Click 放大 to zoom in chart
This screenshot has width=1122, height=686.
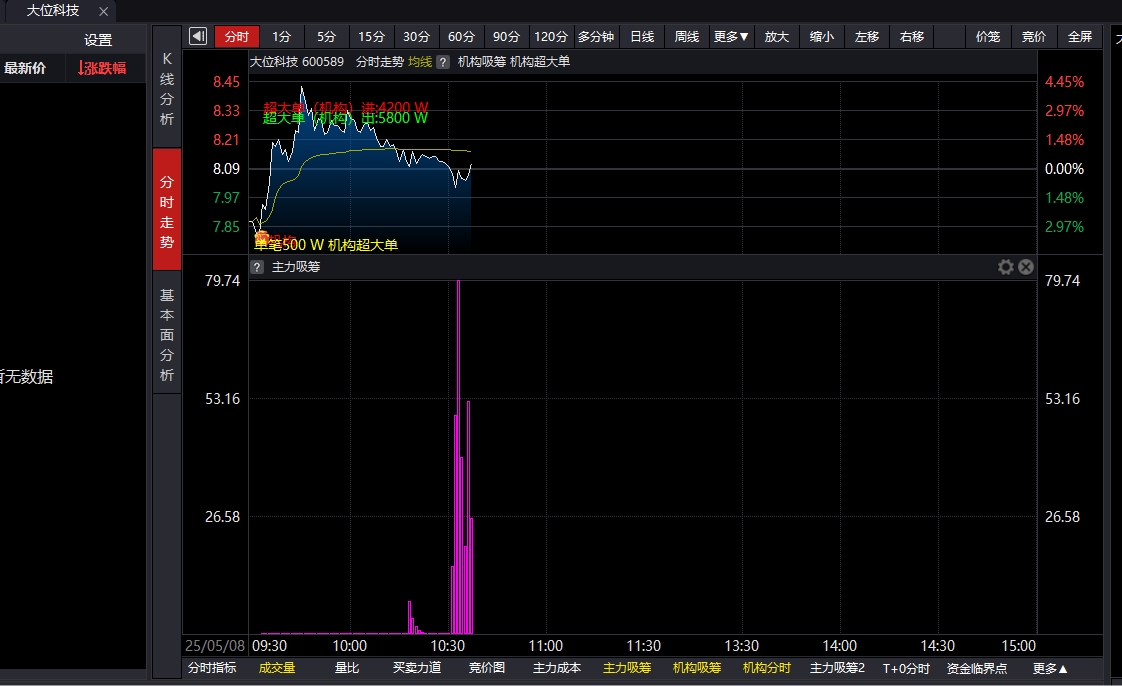point(776,36)
